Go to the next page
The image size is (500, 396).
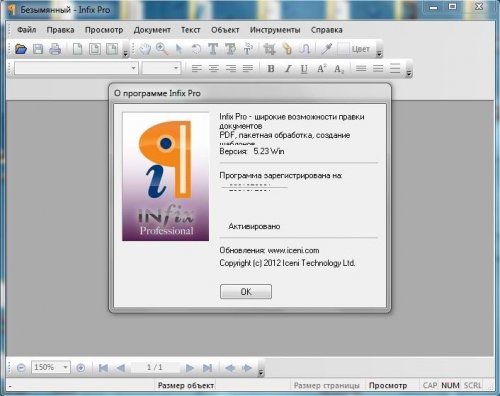click(x=190, y=368)
